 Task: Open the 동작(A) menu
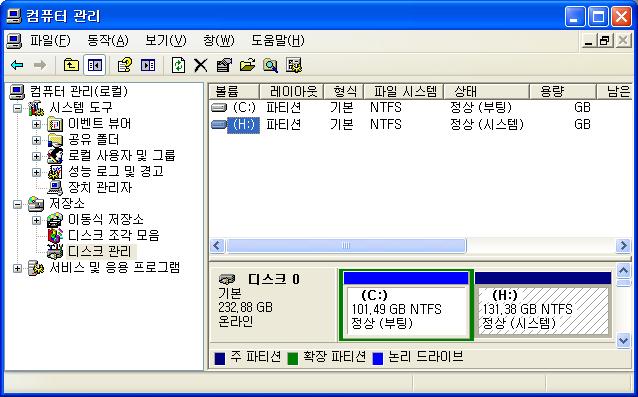coord(108,41)
